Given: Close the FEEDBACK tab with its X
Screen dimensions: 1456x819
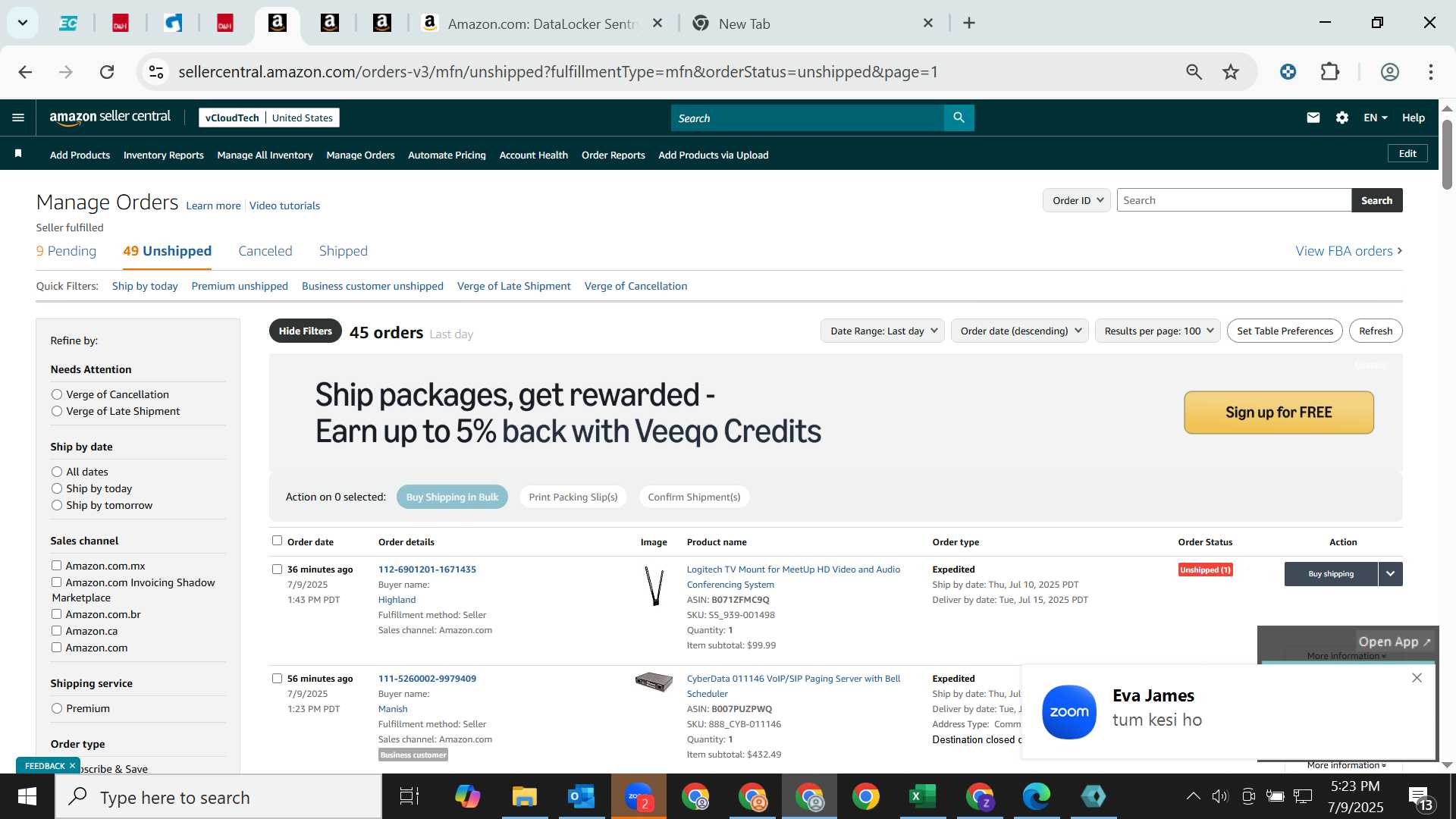Looking at the screenshot, I should (x=73, y=766).
